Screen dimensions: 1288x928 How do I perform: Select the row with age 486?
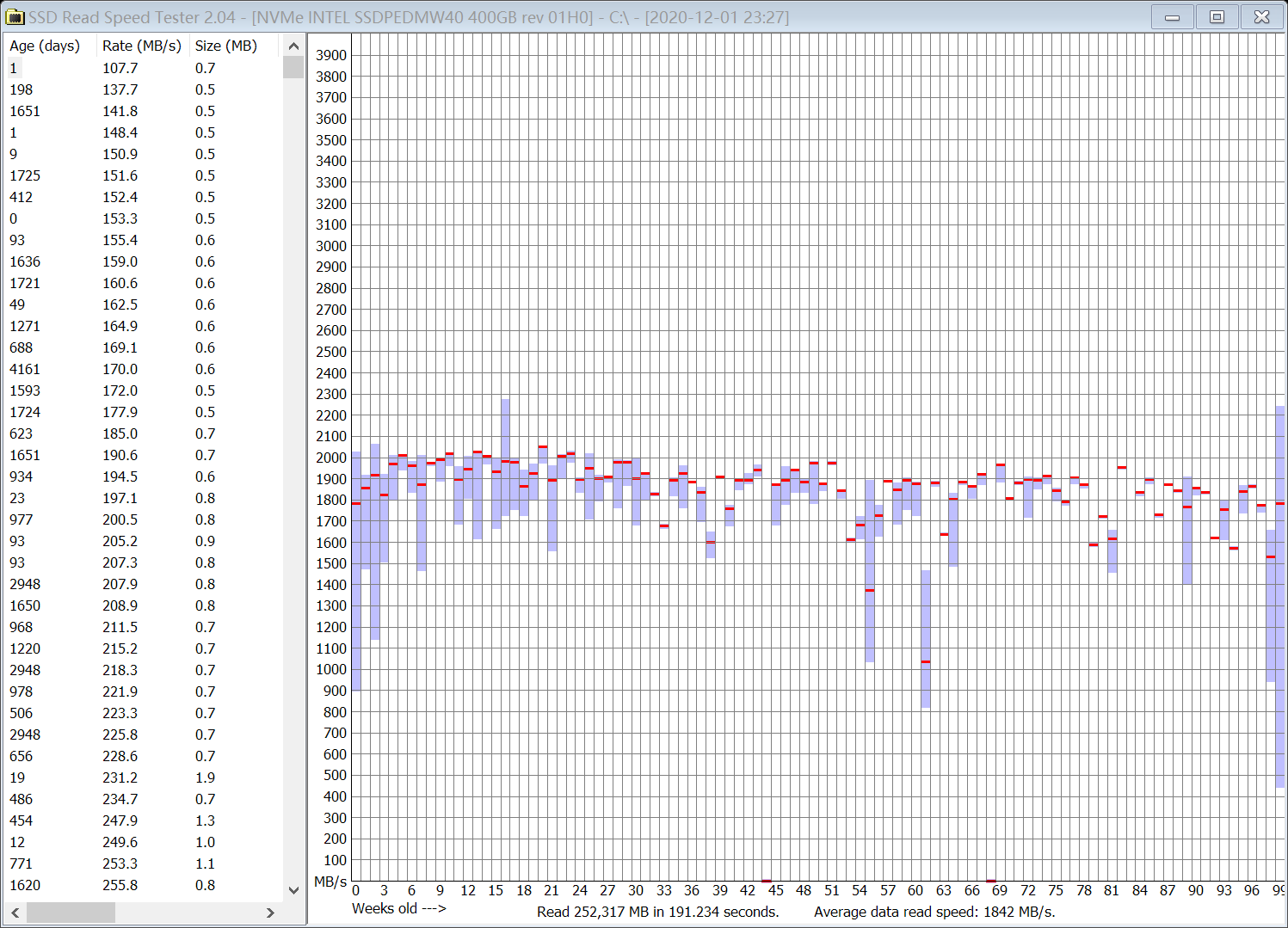pyautogui.click(x=144, y=799)
